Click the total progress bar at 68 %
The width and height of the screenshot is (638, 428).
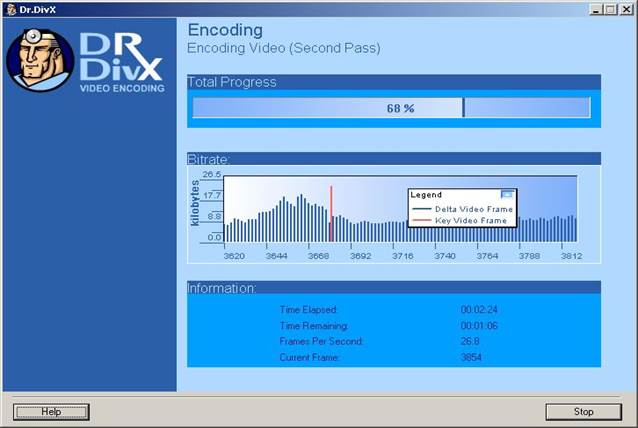pos(391,108)
